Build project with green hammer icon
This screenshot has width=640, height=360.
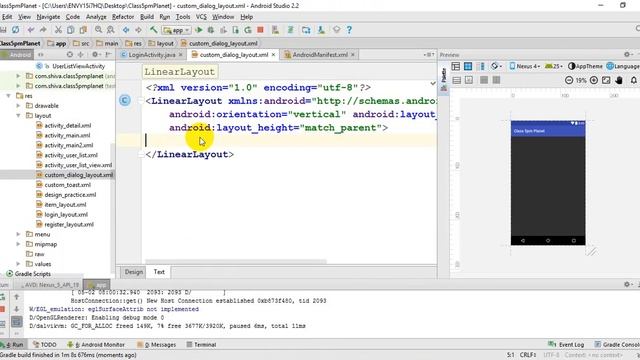[153, 30]
